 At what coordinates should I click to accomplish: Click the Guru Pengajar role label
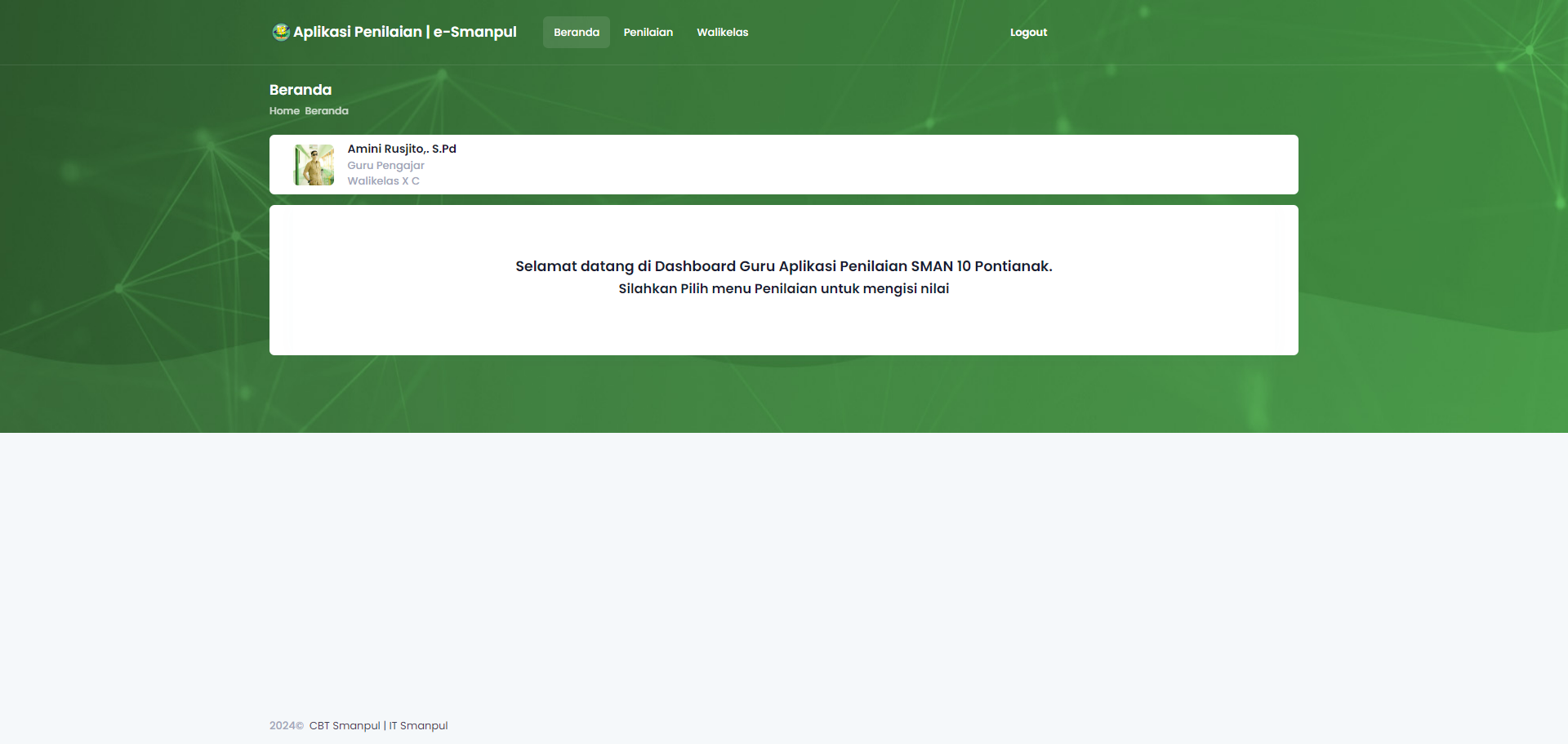coord(385,165)
